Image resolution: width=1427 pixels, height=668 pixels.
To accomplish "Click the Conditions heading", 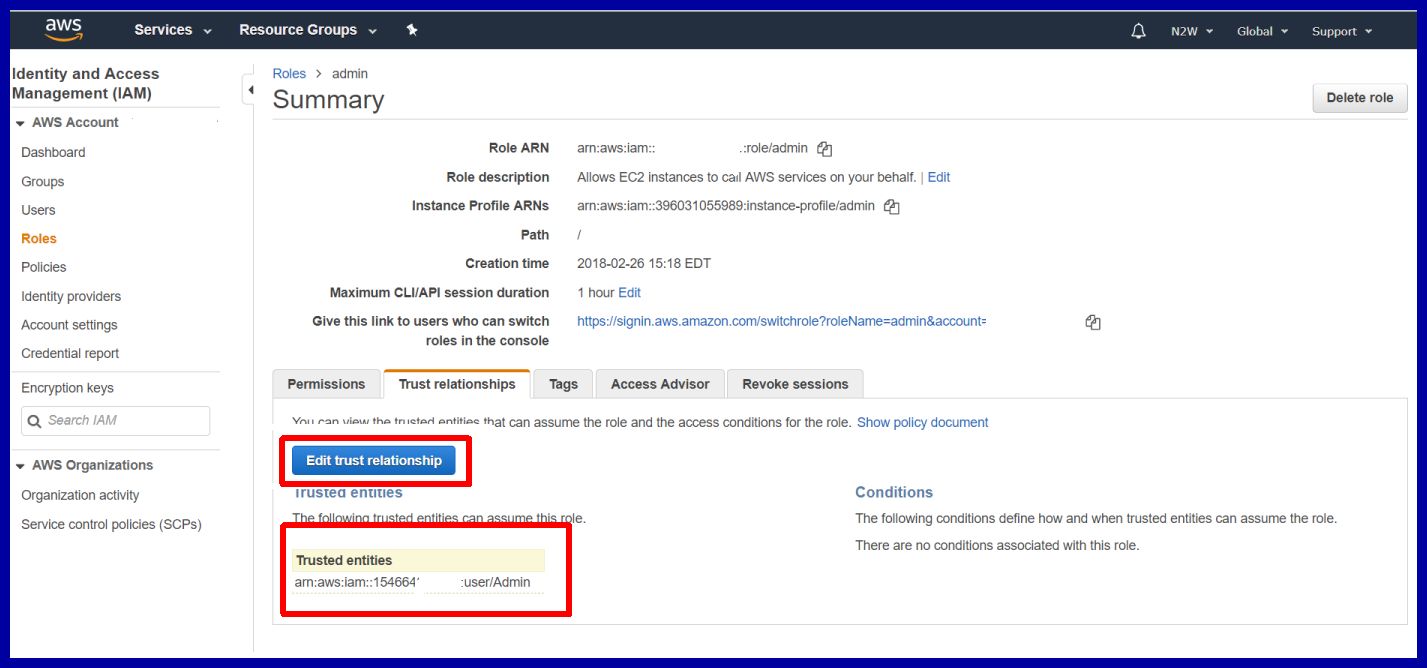I will pyautogui.click(x=894, y=492).
